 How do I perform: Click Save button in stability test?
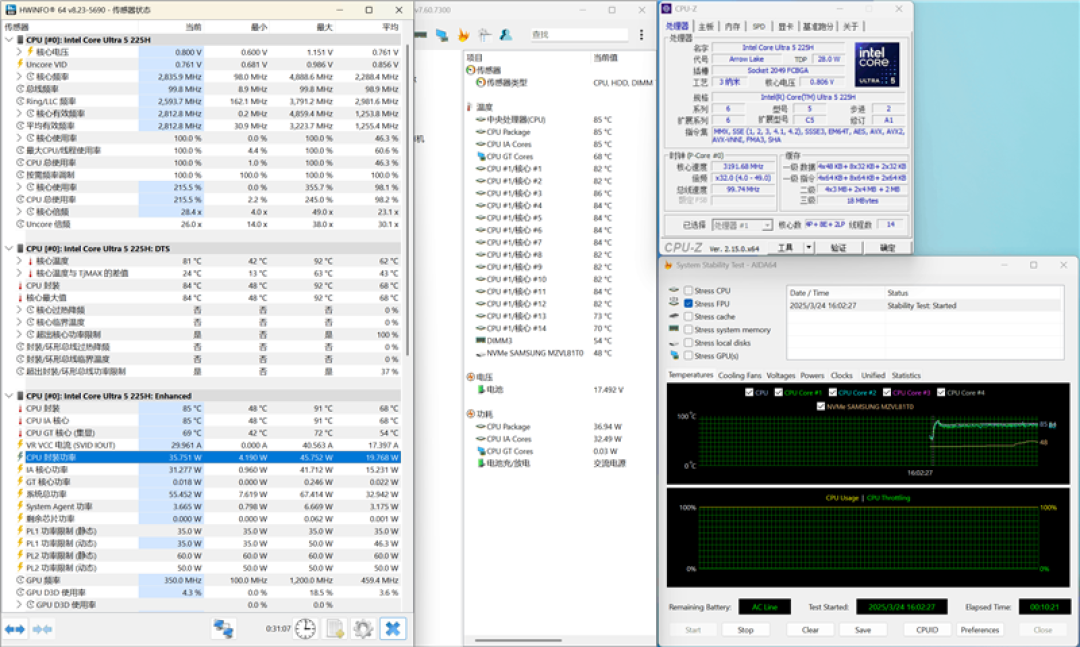pos(863,630)
